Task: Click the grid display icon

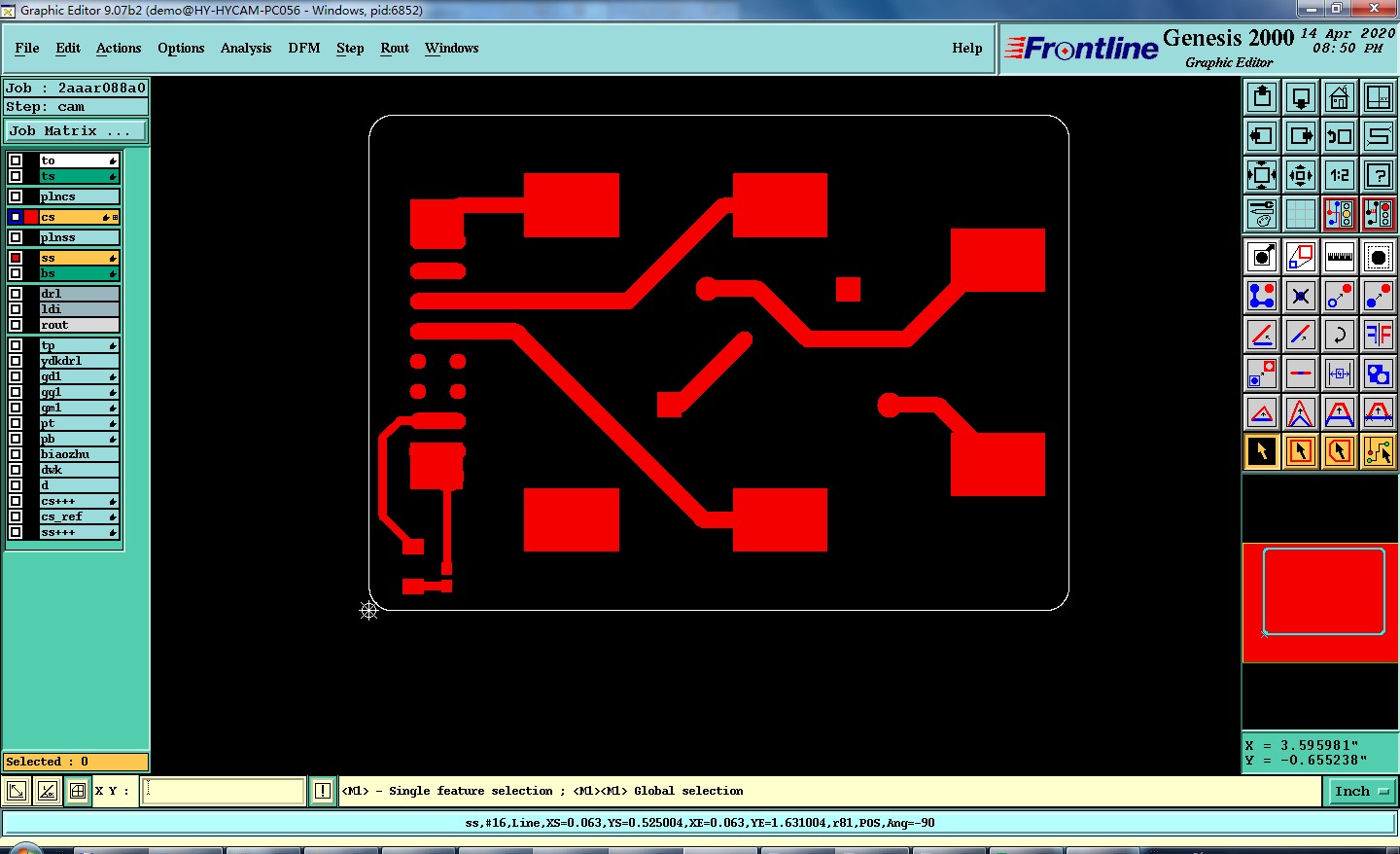Action: [1301, 214]
